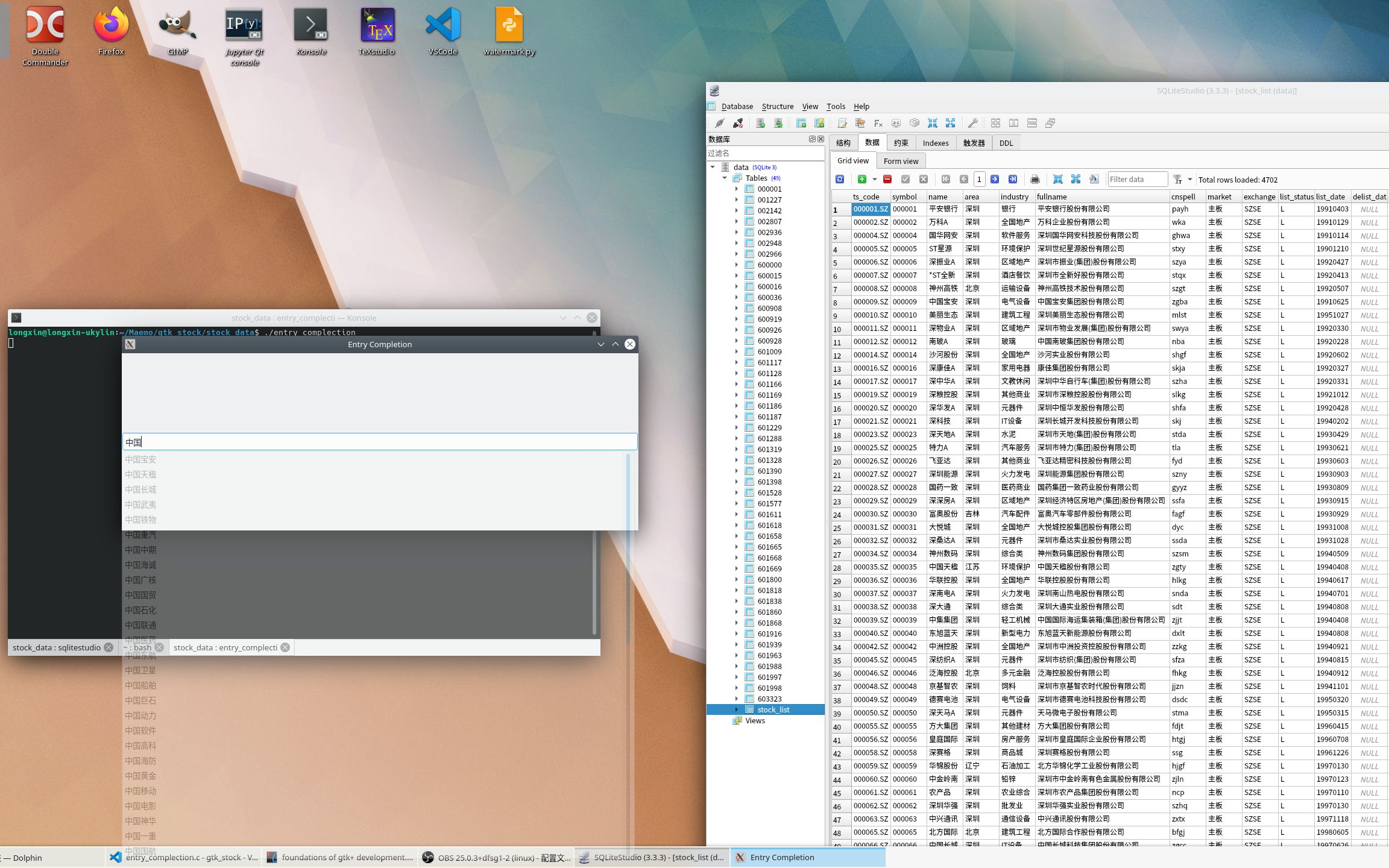Click the red delete row icon

(x=887, y=179)
